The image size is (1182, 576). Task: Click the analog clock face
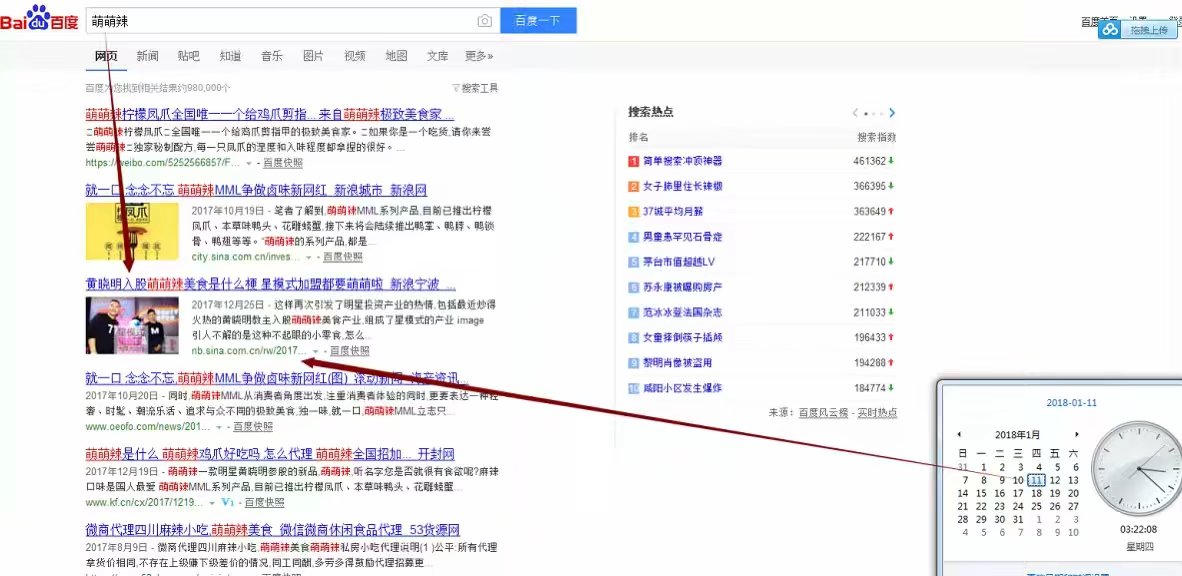[1137, 468]
